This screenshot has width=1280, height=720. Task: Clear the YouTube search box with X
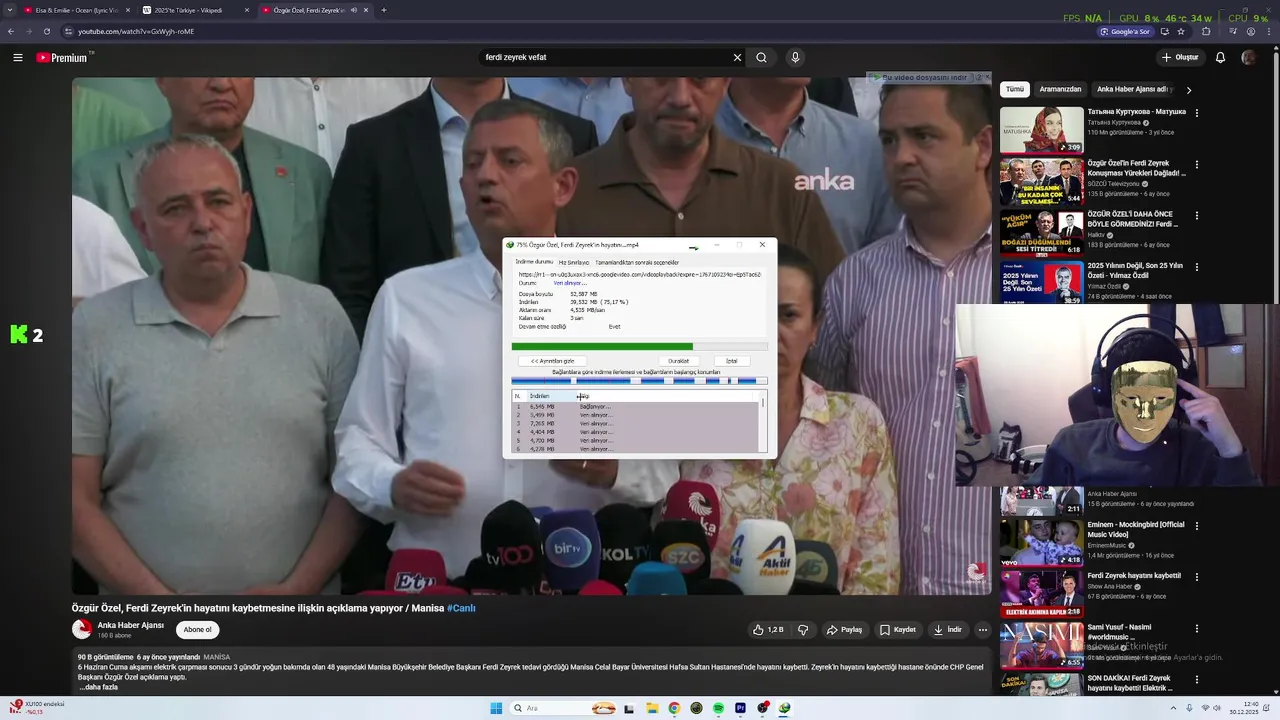[737, 57]
